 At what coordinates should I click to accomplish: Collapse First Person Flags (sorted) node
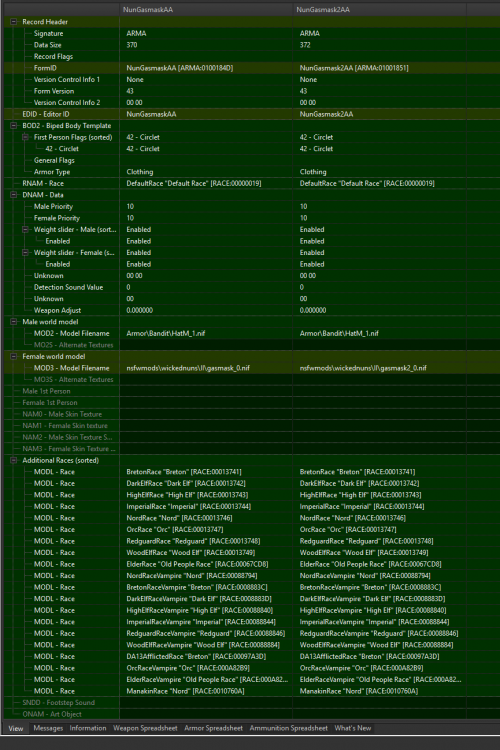click(25, 137)
